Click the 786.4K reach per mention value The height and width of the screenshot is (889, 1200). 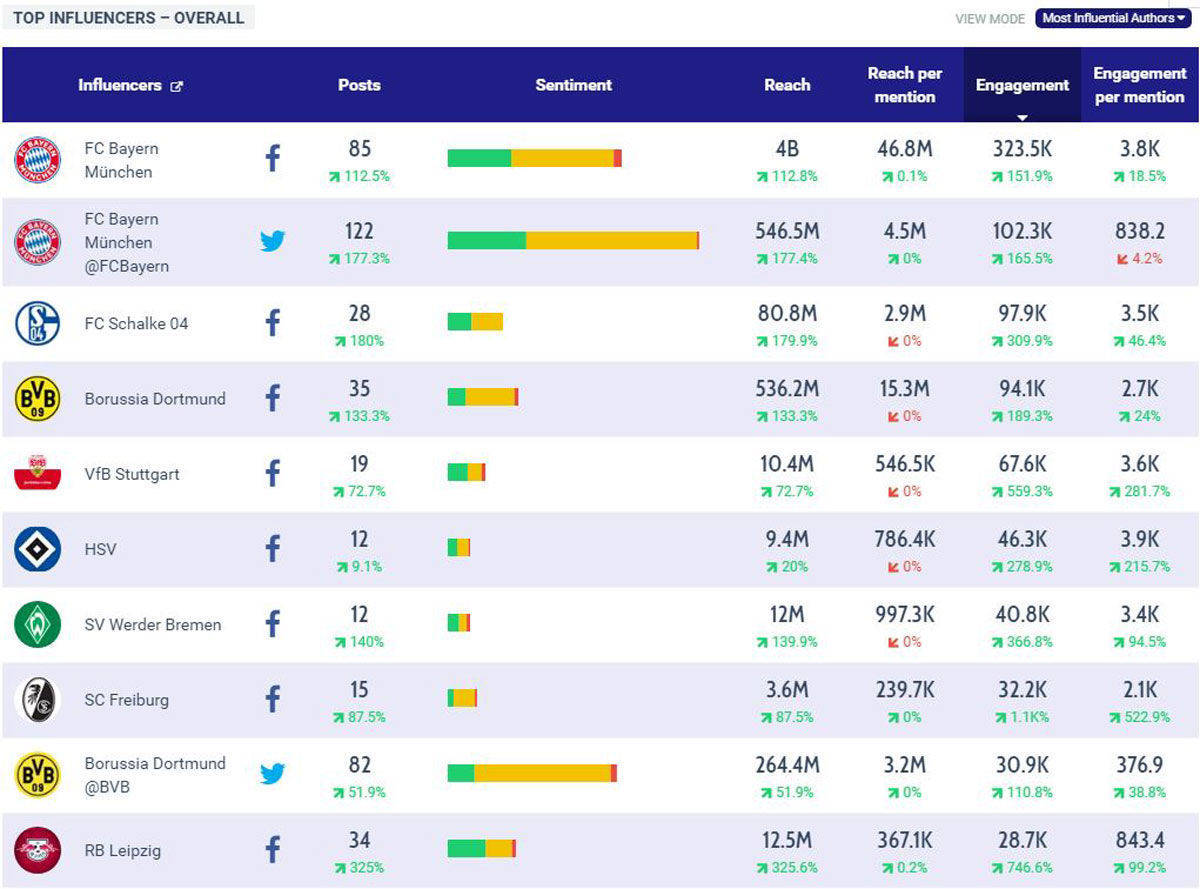pos(904,539)
